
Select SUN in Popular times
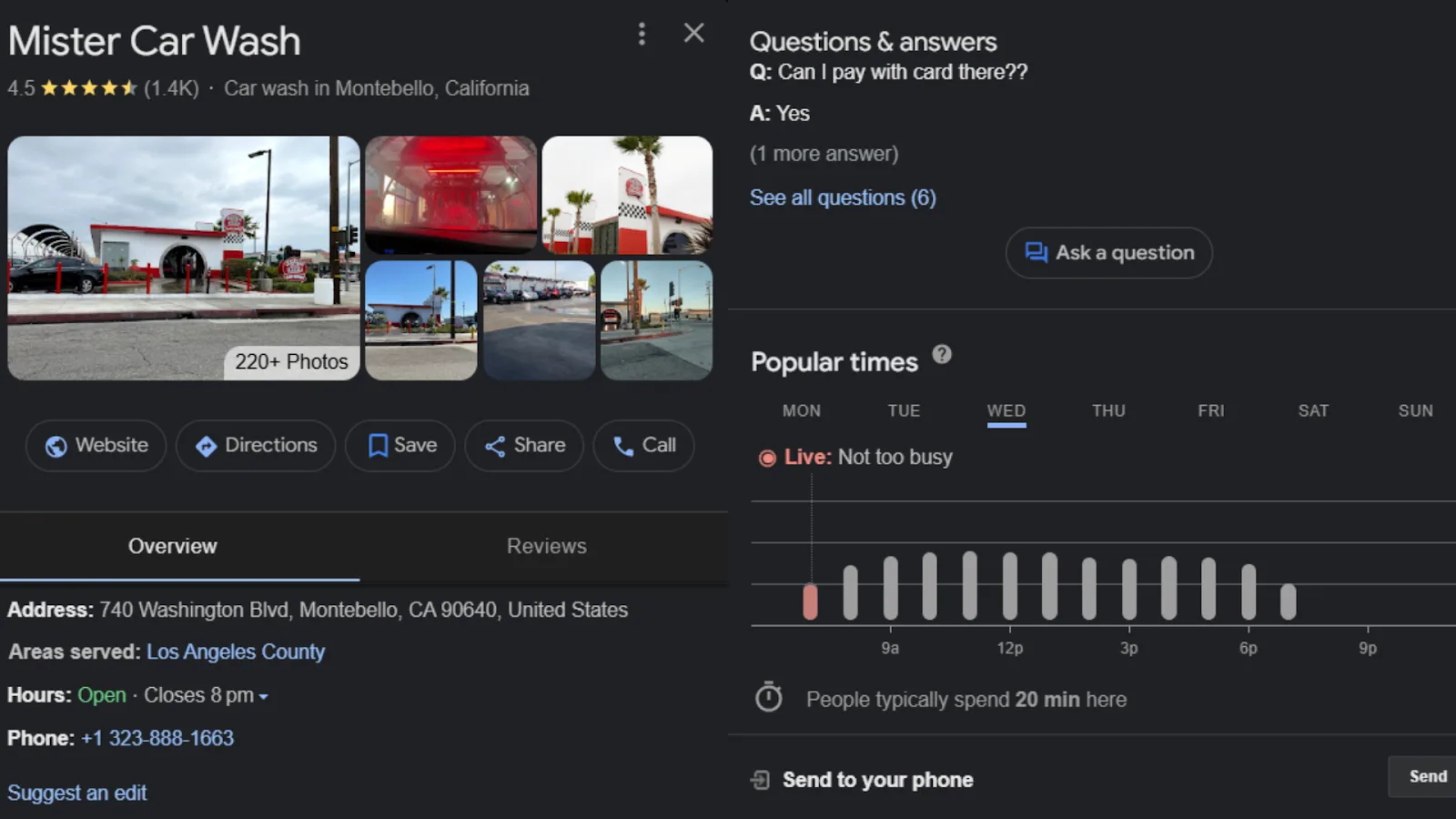click(x=1416, y=411)
